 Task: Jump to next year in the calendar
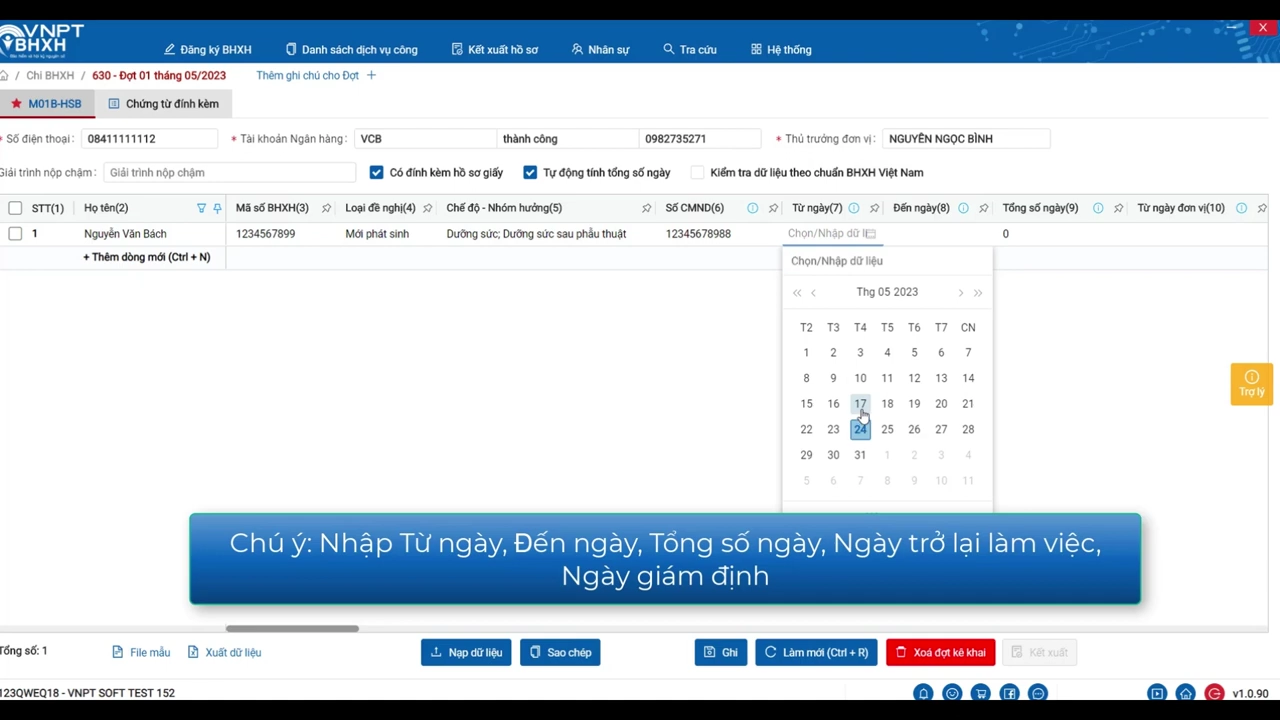coord(978,293)
